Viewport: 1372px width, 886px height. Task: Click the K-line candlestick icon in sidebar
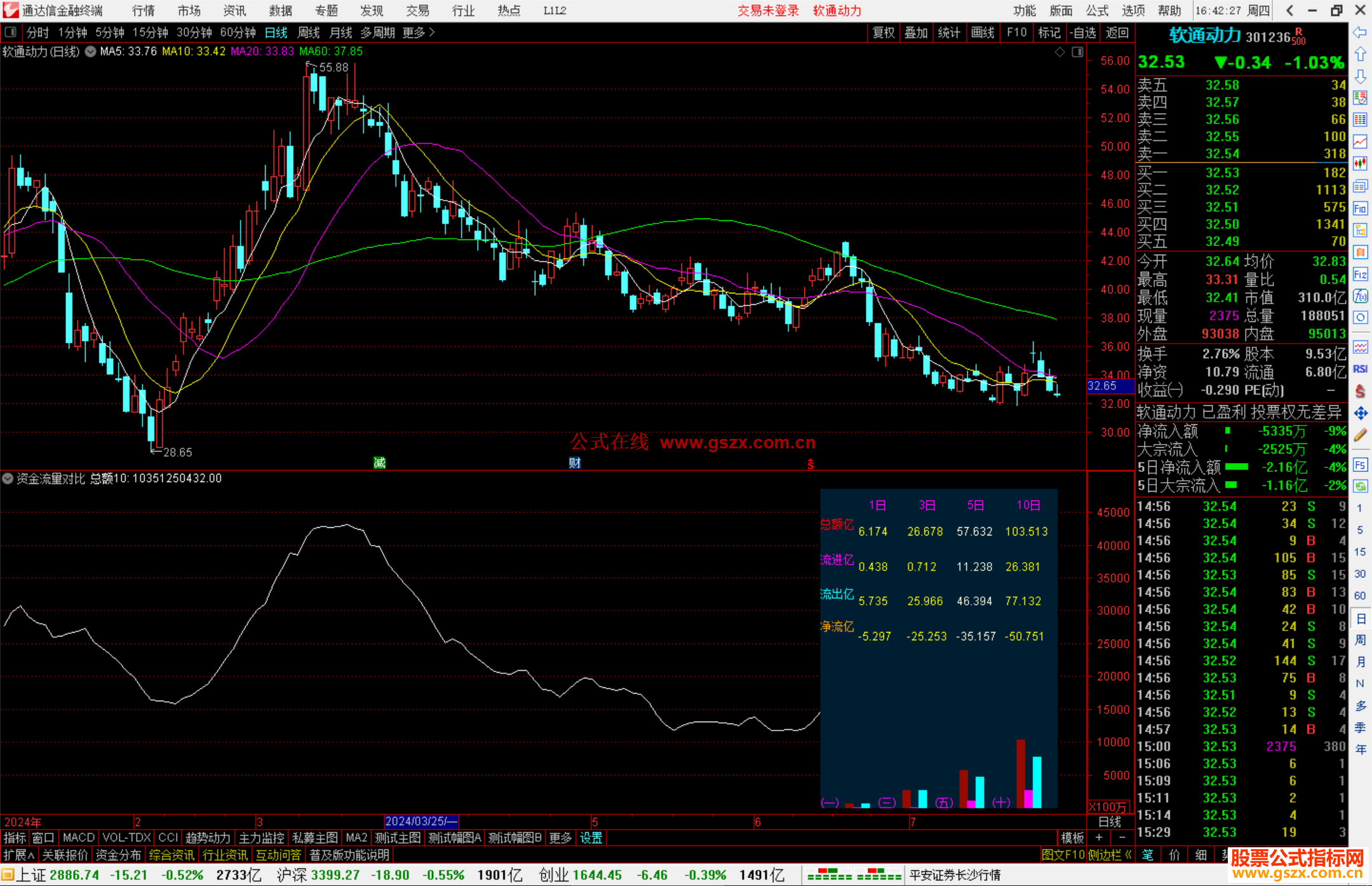click(x=1360, y=164)
